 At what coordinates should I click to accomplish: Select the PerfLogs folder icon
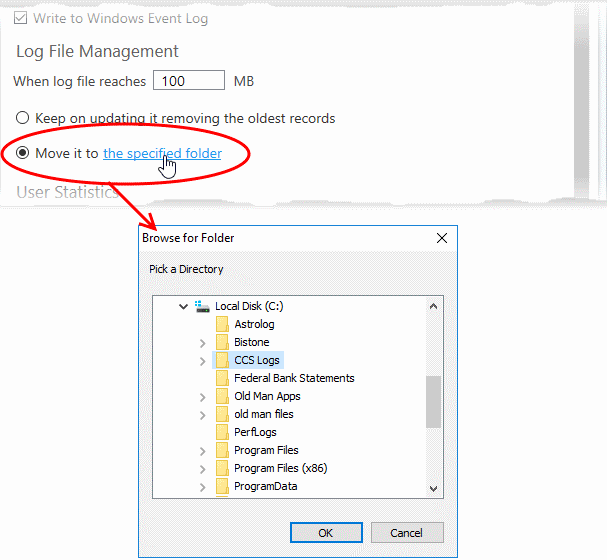pos(222,432)
